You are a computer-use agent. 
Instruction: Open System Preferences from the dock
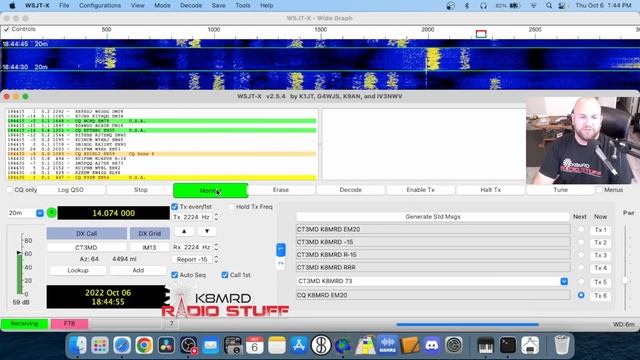tap(454, 345)
